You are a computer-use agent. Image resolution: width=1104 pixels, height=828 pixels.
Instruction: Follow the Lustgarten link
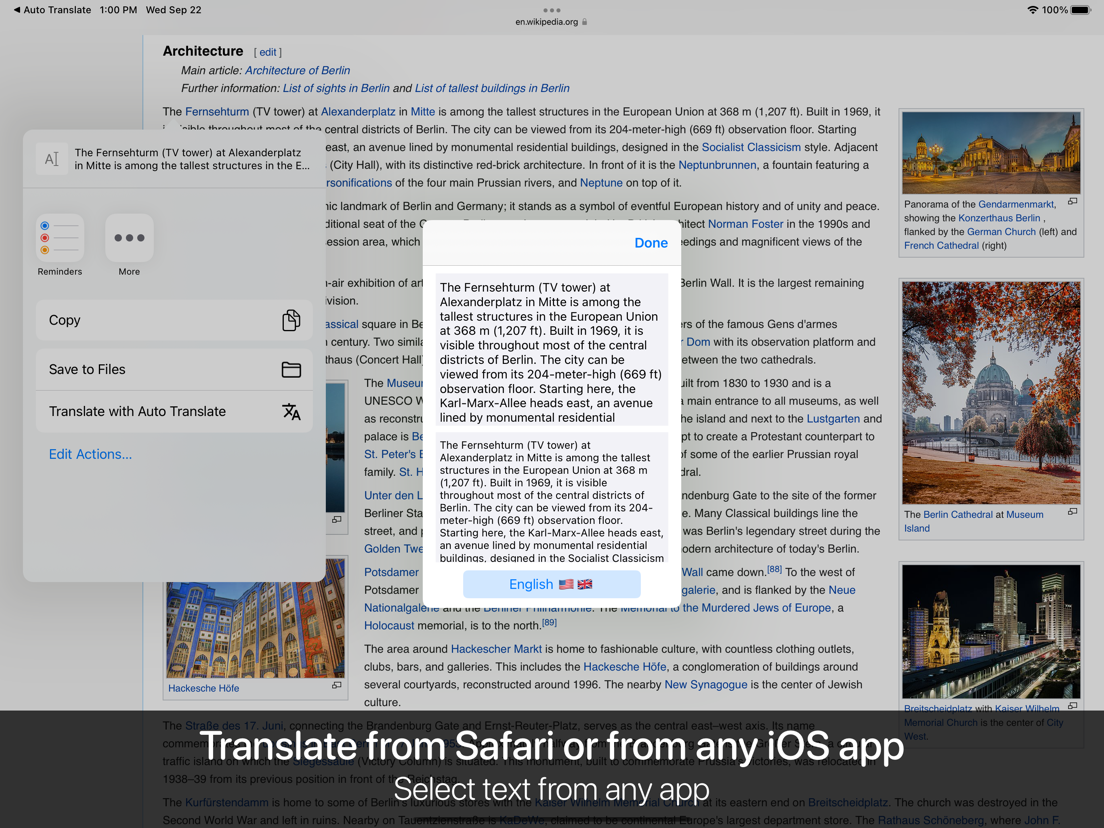tap(833, 419)
